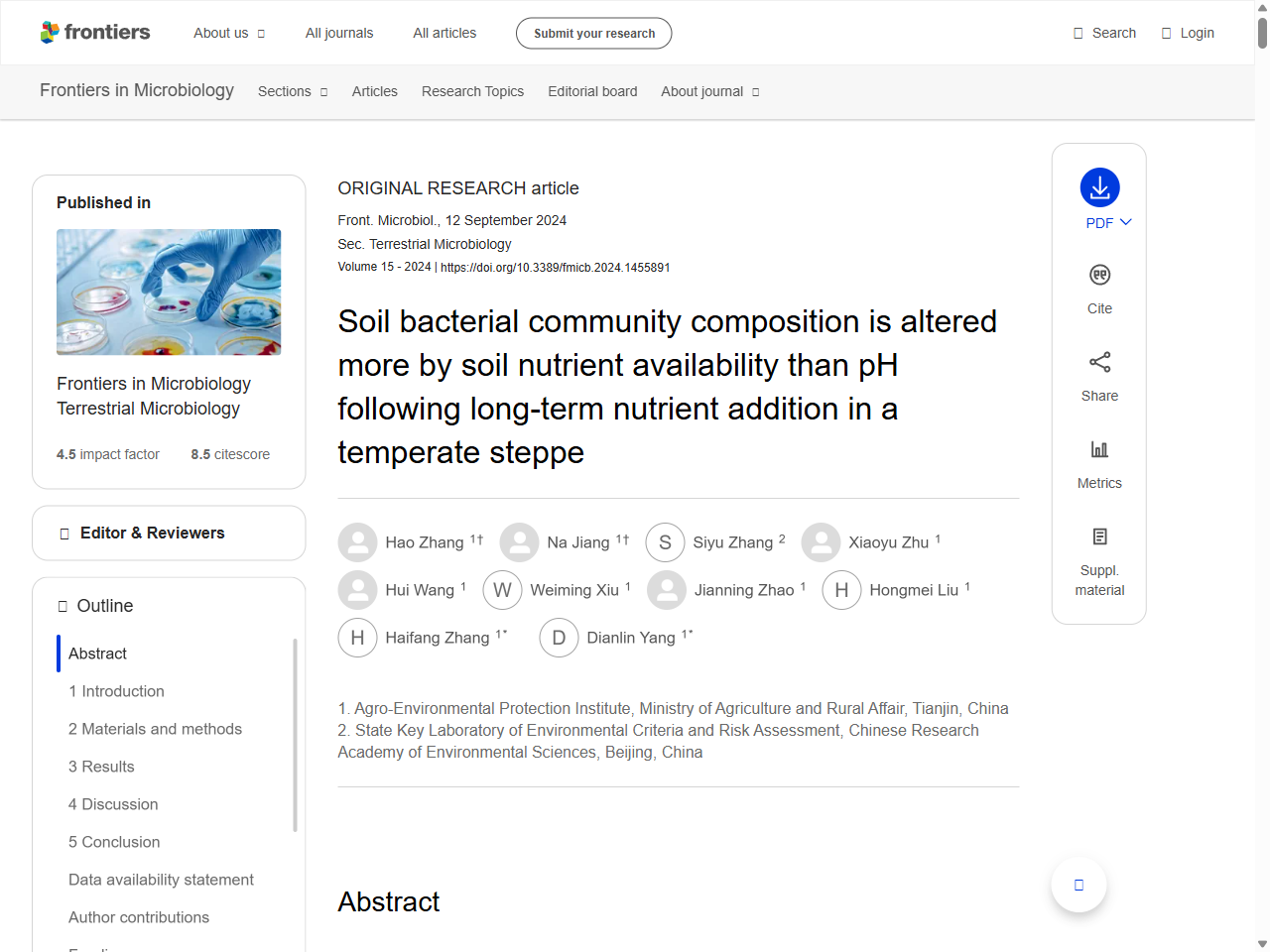Open the Sections dropdown
Screen dimensions: 1270x952
293,91
